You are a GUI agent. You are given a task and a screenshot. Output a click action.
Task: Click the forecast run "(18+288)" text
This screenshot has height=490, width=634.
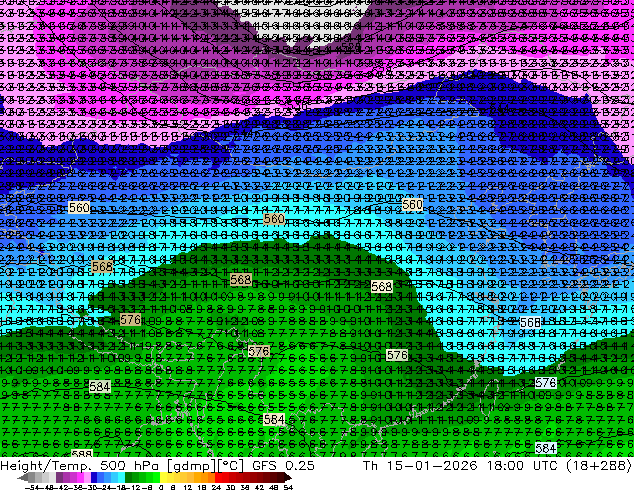(599, 465)
